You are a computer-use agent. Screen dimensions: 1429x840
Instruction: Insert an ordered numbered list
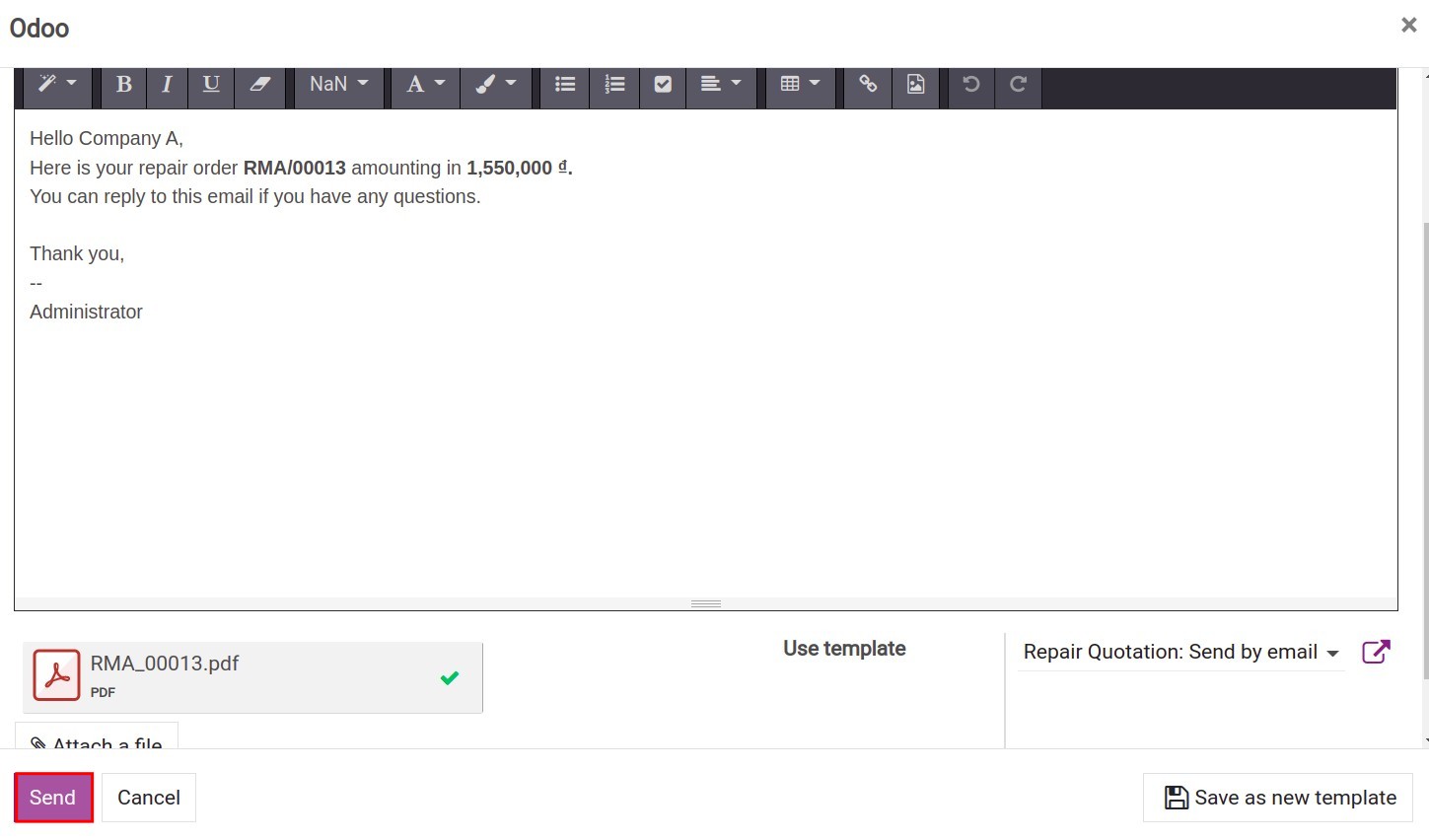point(615,85)
